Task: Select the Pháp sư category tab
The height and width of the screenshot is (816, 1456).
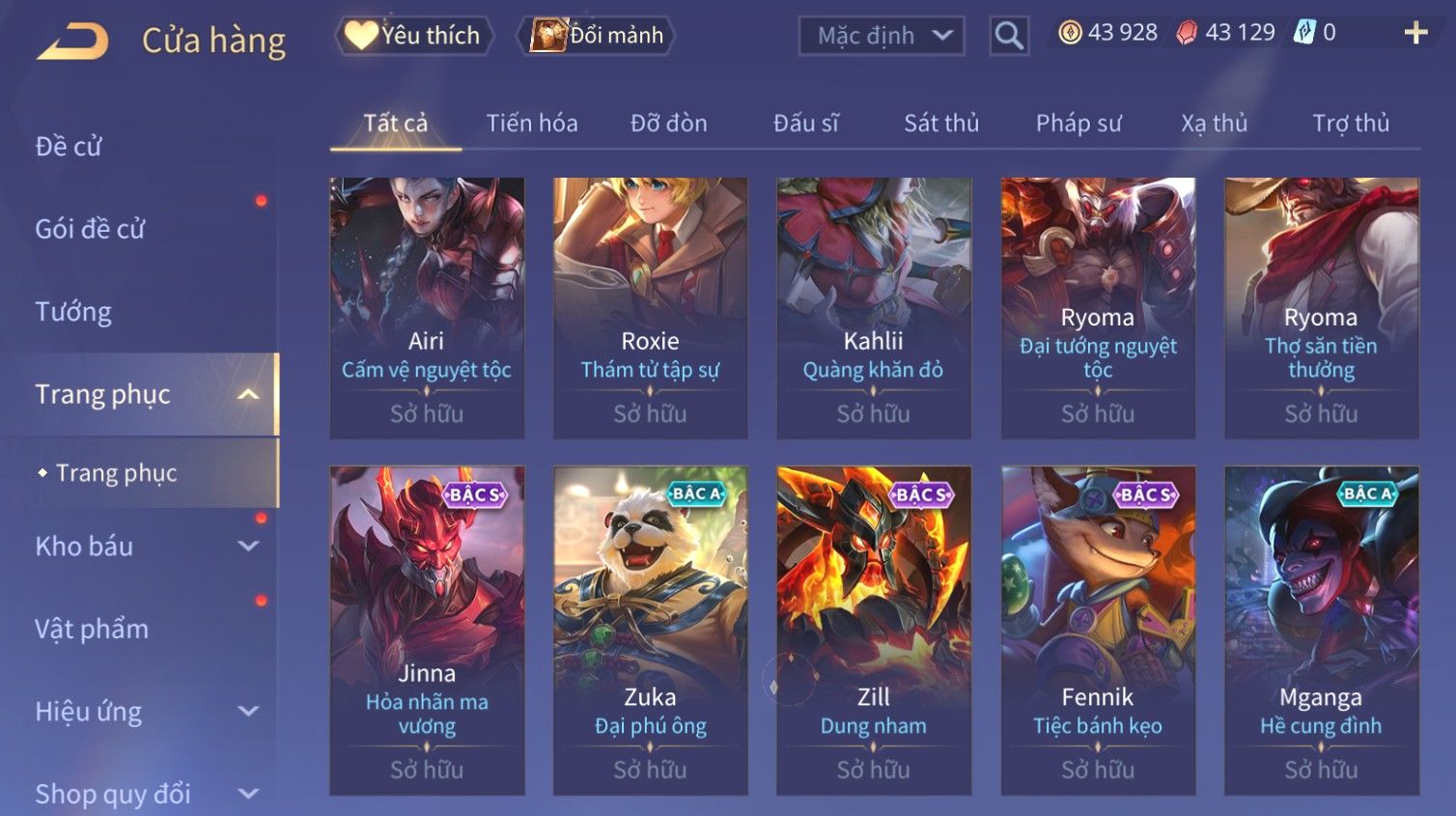Action: pyautogui.click(x=1078, y=124)
